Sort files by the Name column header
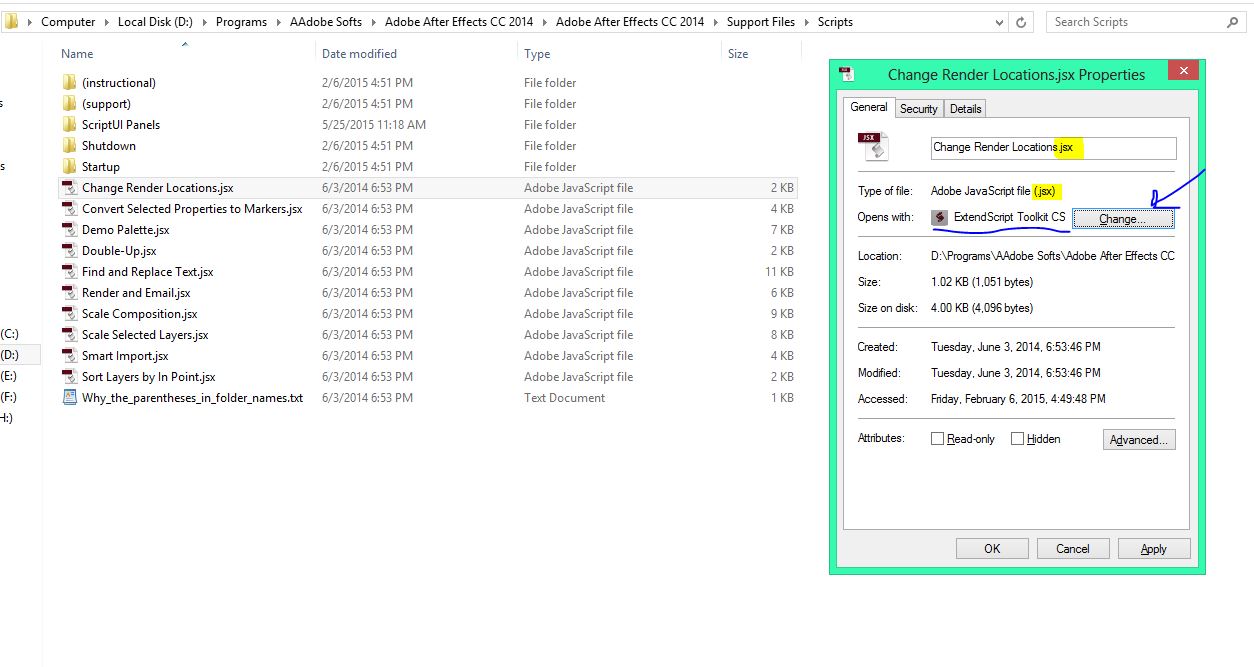Viewport: 1254px width, 667px height. [x=77, y=54]
